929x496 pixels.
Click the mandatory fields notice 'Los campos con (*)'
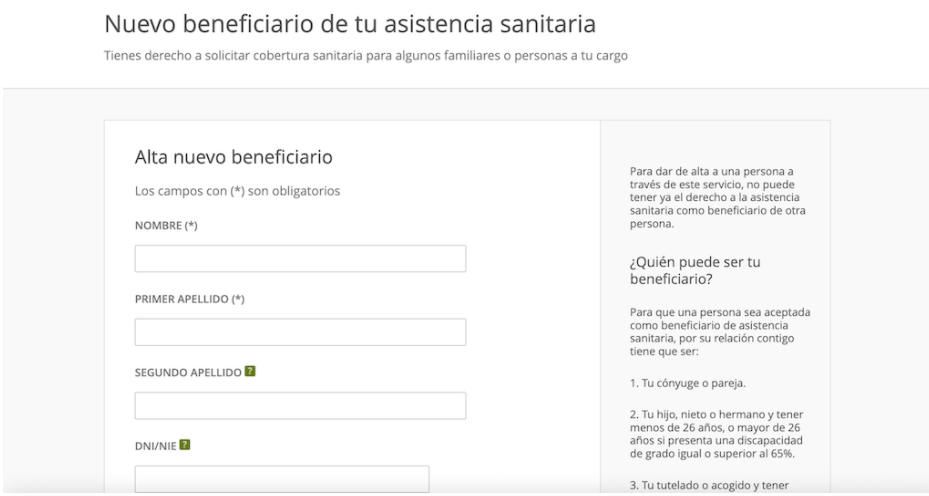pyautogui.click(x=237, y=191)
